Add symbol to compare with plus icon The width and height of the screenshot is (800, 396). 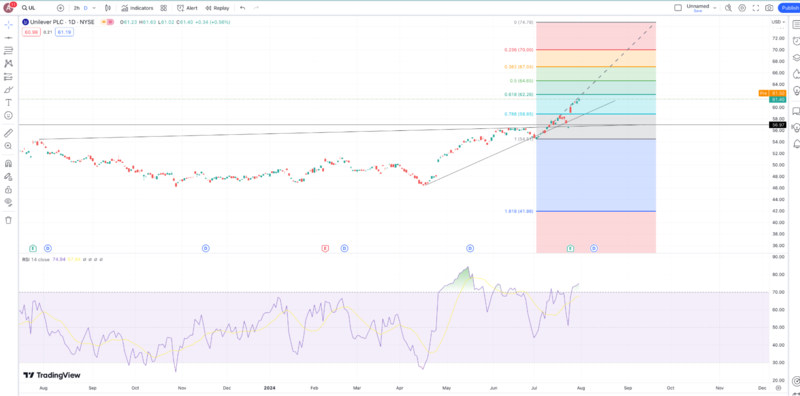point(60,8)
